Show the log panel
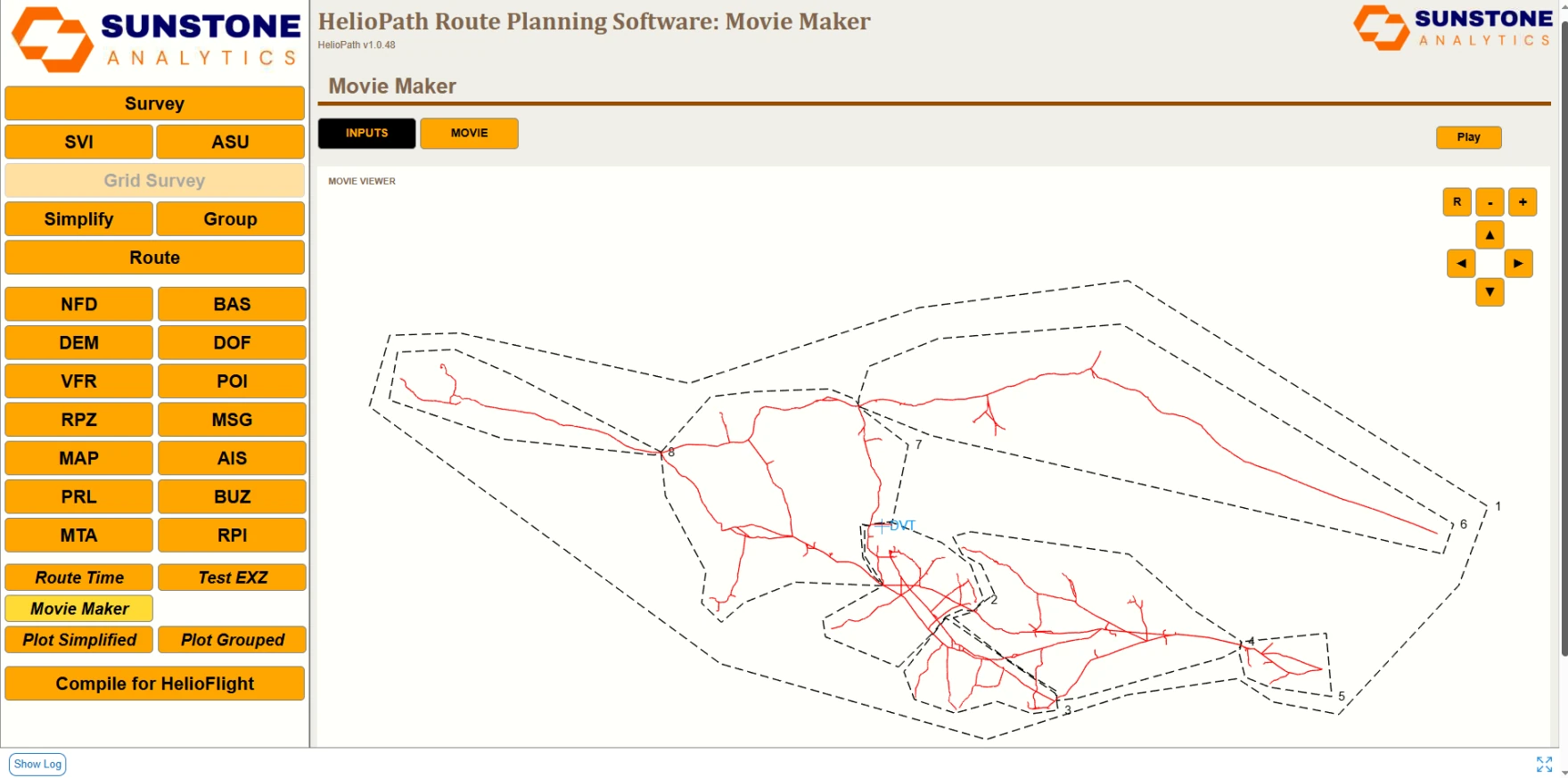The width and height of the screenshot is (1568, 778). point(37,765)
